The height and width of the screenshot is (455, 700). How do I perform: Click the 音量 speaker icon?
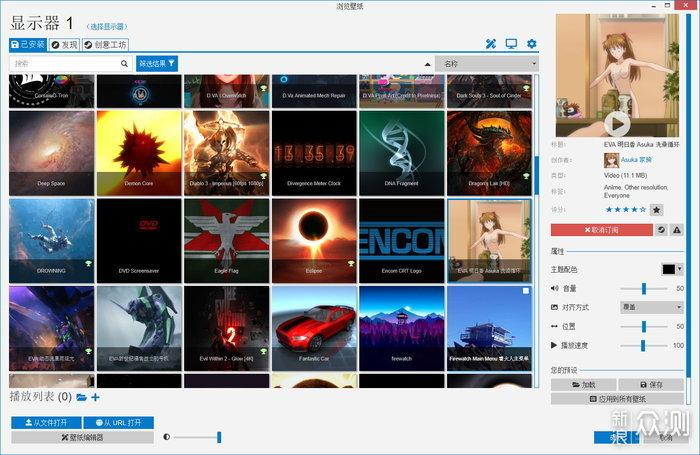coord(554,288)
